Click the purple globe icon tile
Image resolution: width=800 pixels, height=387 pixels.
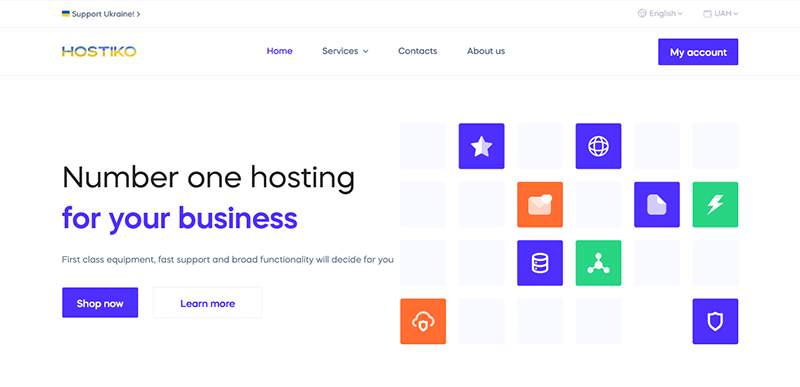click(598, 146)
